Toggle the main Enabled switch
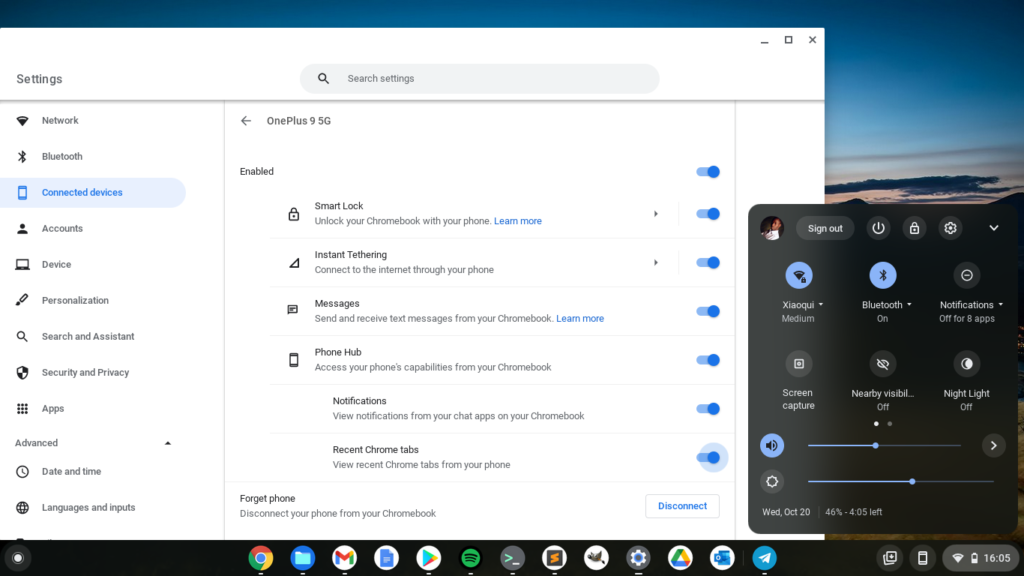Viewport: 1024px width, 576px height. click(708, 172)
